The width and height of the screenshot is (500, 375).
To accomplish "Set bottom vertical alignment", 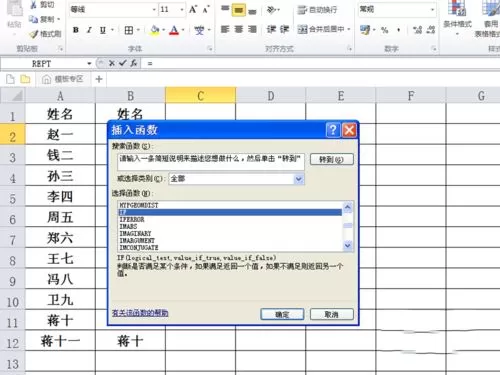I will (252, 11).
